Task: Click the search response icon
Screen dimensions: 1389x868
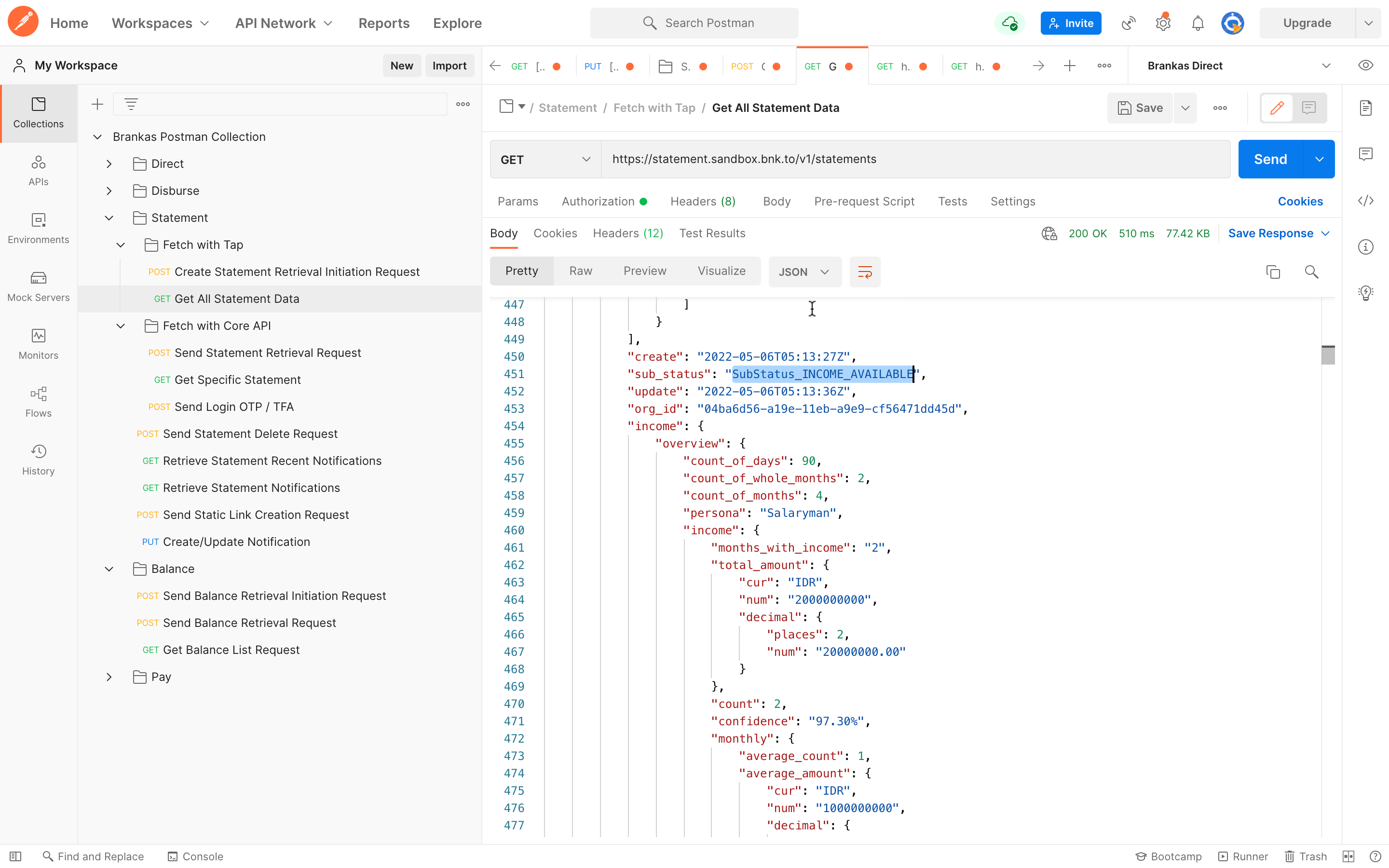Action: pos(1311,271)
